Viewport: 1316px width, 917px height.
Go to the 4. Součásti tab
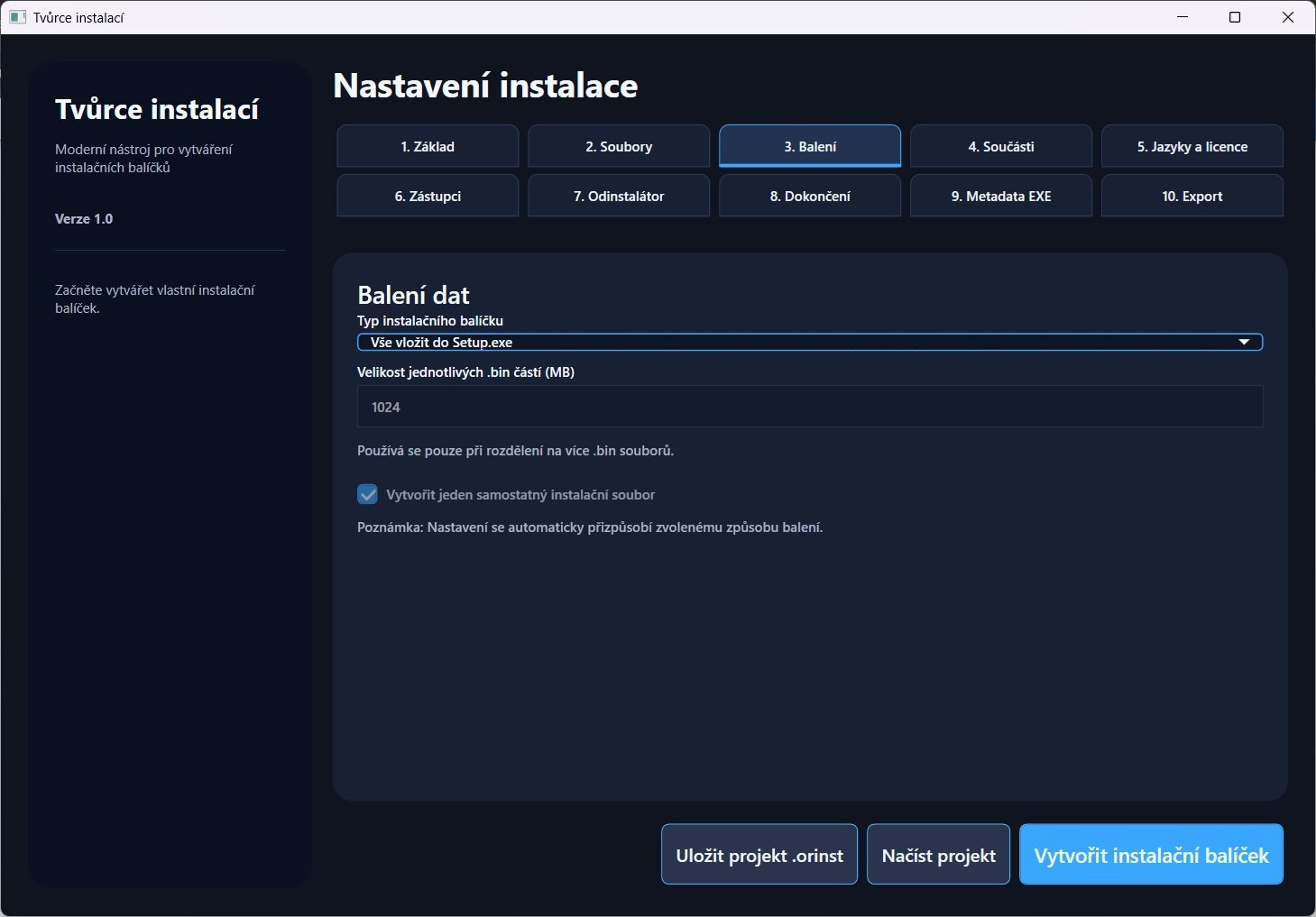[1001, 146]
